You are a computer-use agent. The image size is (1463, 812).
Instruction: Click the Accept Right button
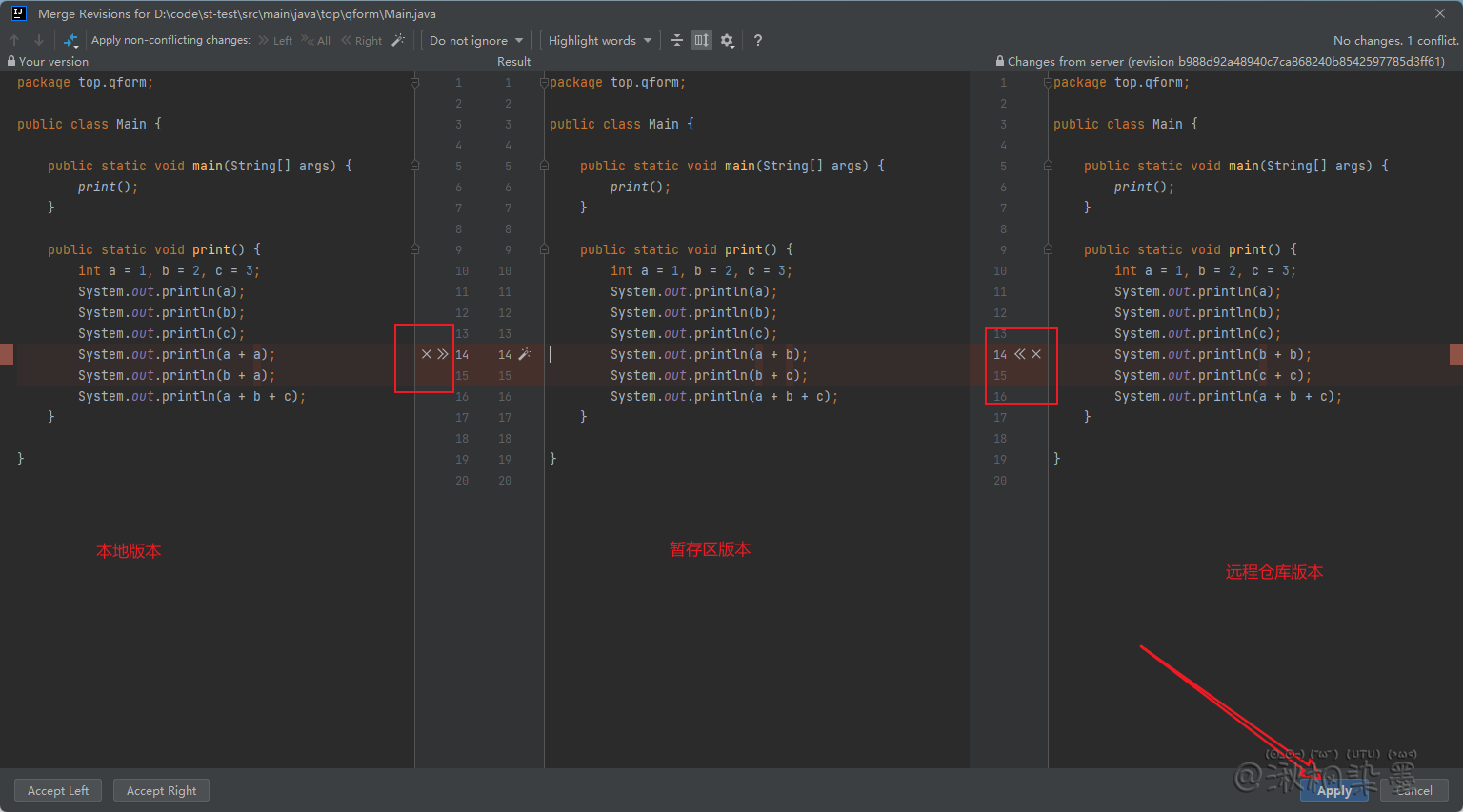coord(161,790)
